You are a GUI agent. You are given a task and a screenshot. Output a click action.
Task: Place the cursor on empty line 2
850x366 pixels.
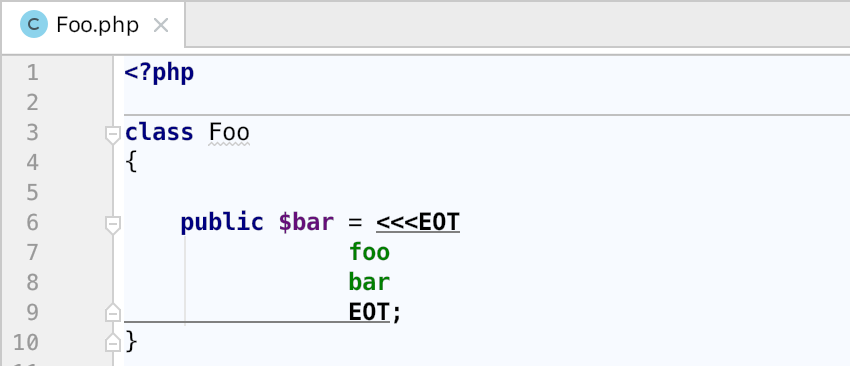click(x=487, y=102)
